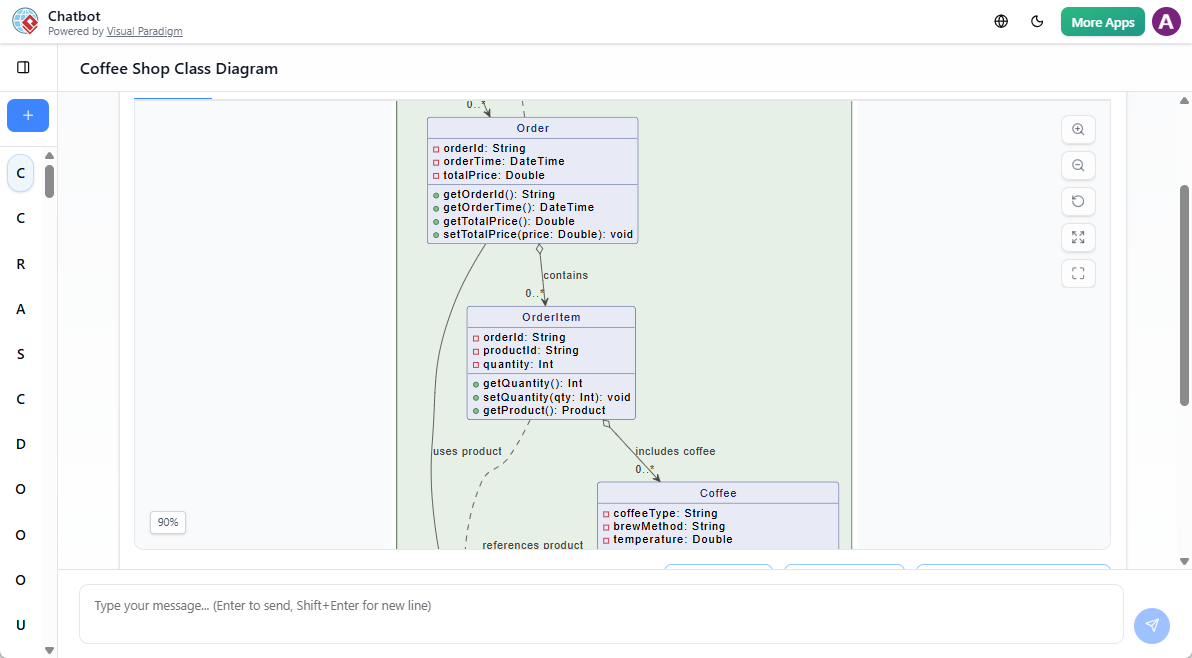Viewport: 1192px width, 658px height.
Task: Collapse the sidebar panel icon
Action: 24,67
